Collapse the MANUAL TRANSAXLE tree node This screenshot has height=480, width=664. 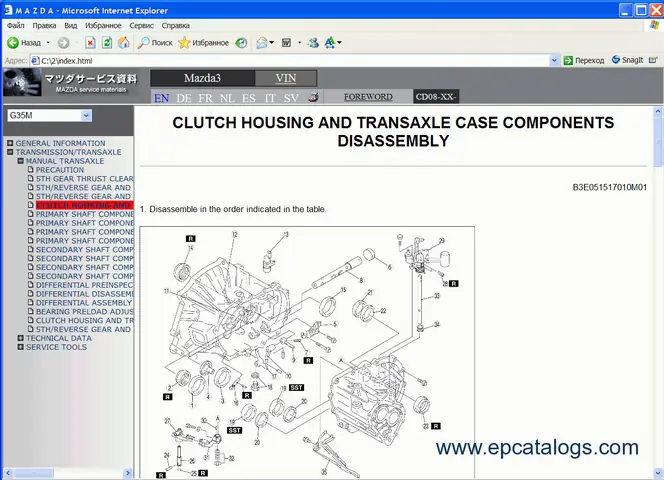coord(20,161)
